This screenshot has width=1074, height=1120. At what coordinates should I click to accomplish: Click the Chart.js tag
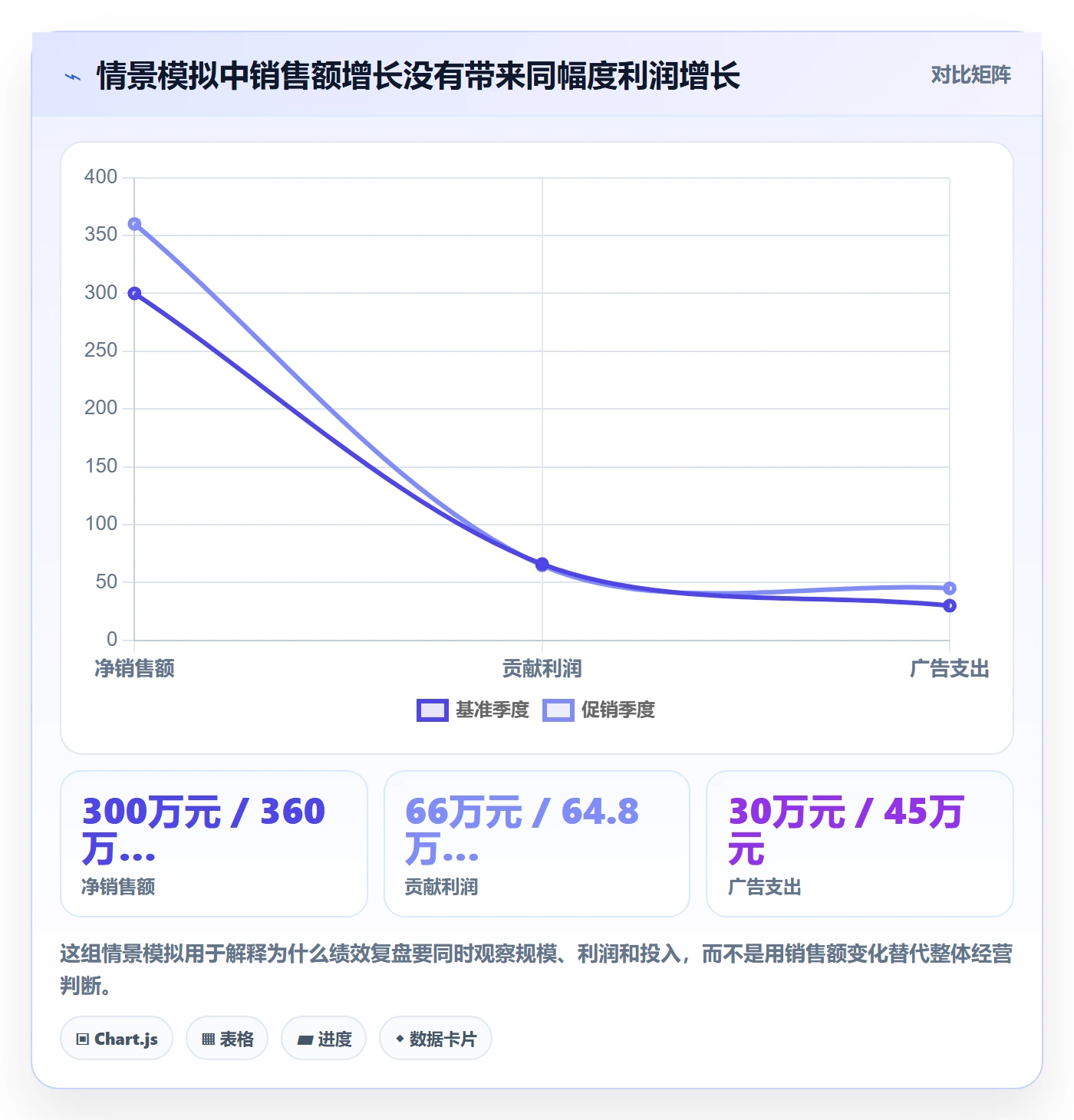pos(117,1039)
